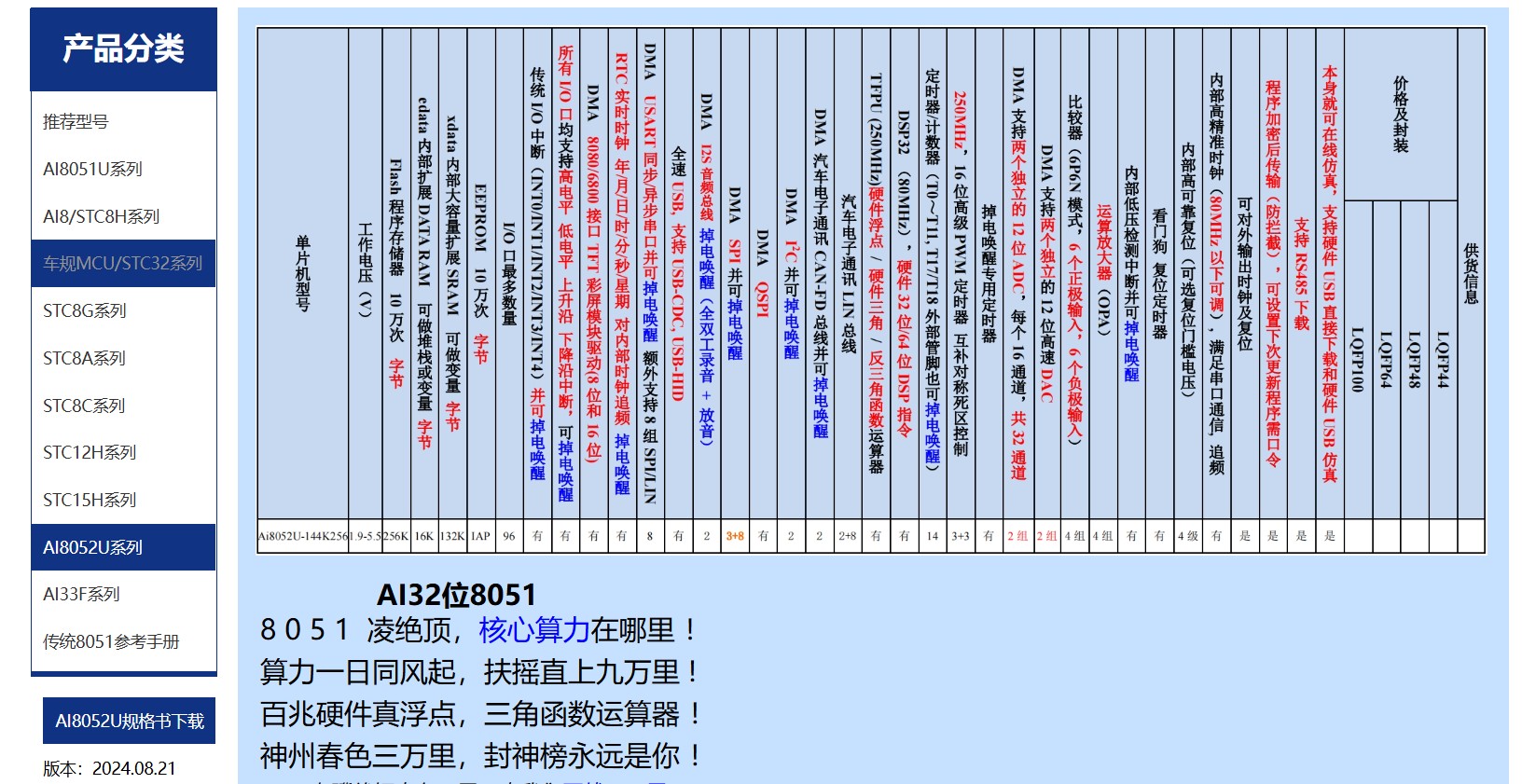The width and height of the screenshot is (1522, 784).
Task: Click the 3+3 PWM timer cell
Action: pyautogui.click(x=961, y=536)
